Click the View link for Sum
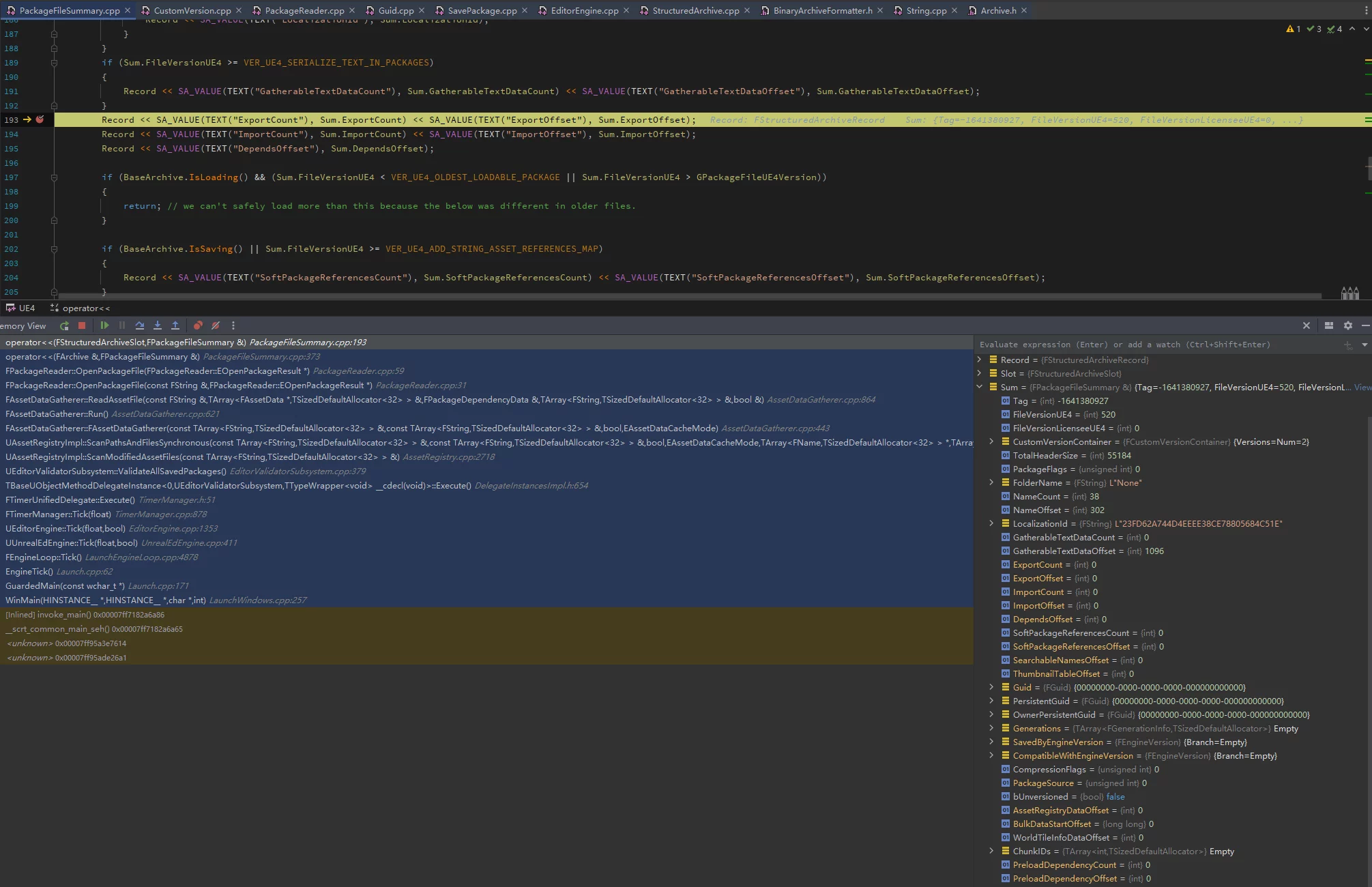 [x=1362, y=388]
